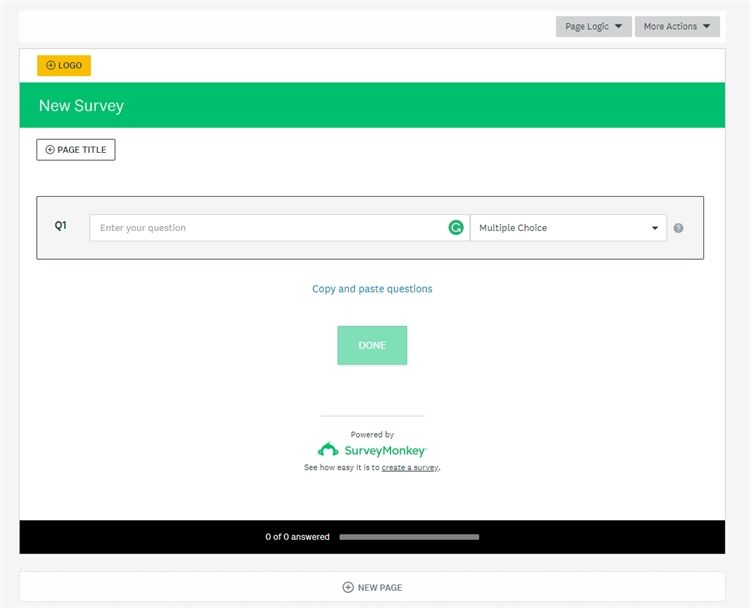Screen dimensions: 750x608
Task: Add a new page to the survey
Action: (372, 587)
